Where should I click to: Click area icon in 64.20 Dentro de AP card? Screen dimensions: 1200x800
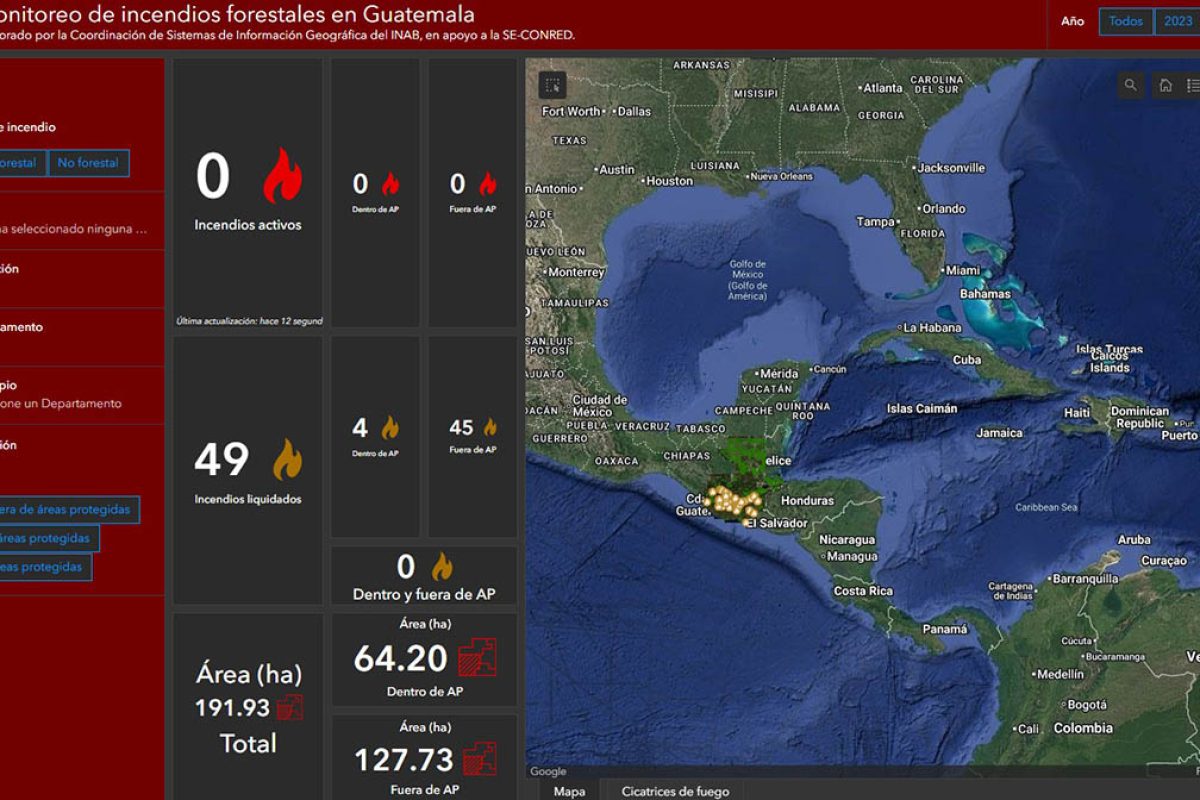point(477,658)
